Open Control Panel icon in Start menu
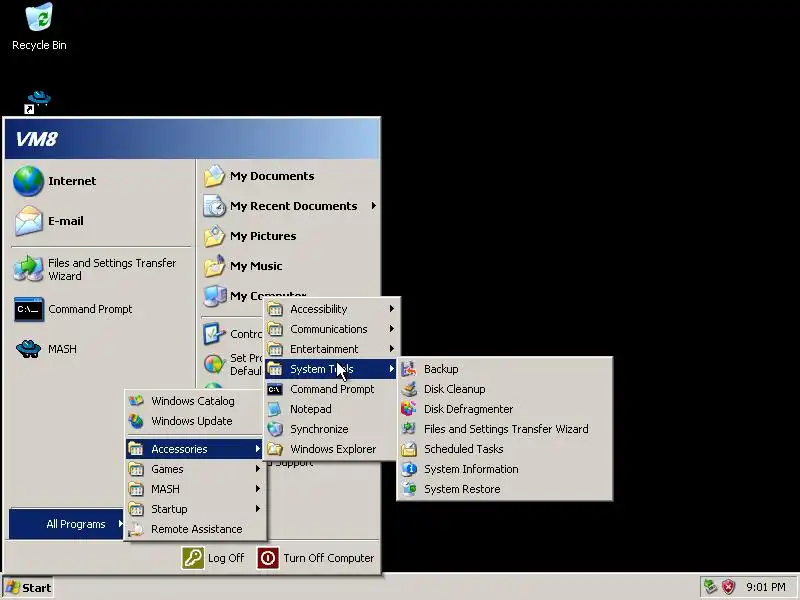Viewport: 800px width, 600px height. pos(214,334)
